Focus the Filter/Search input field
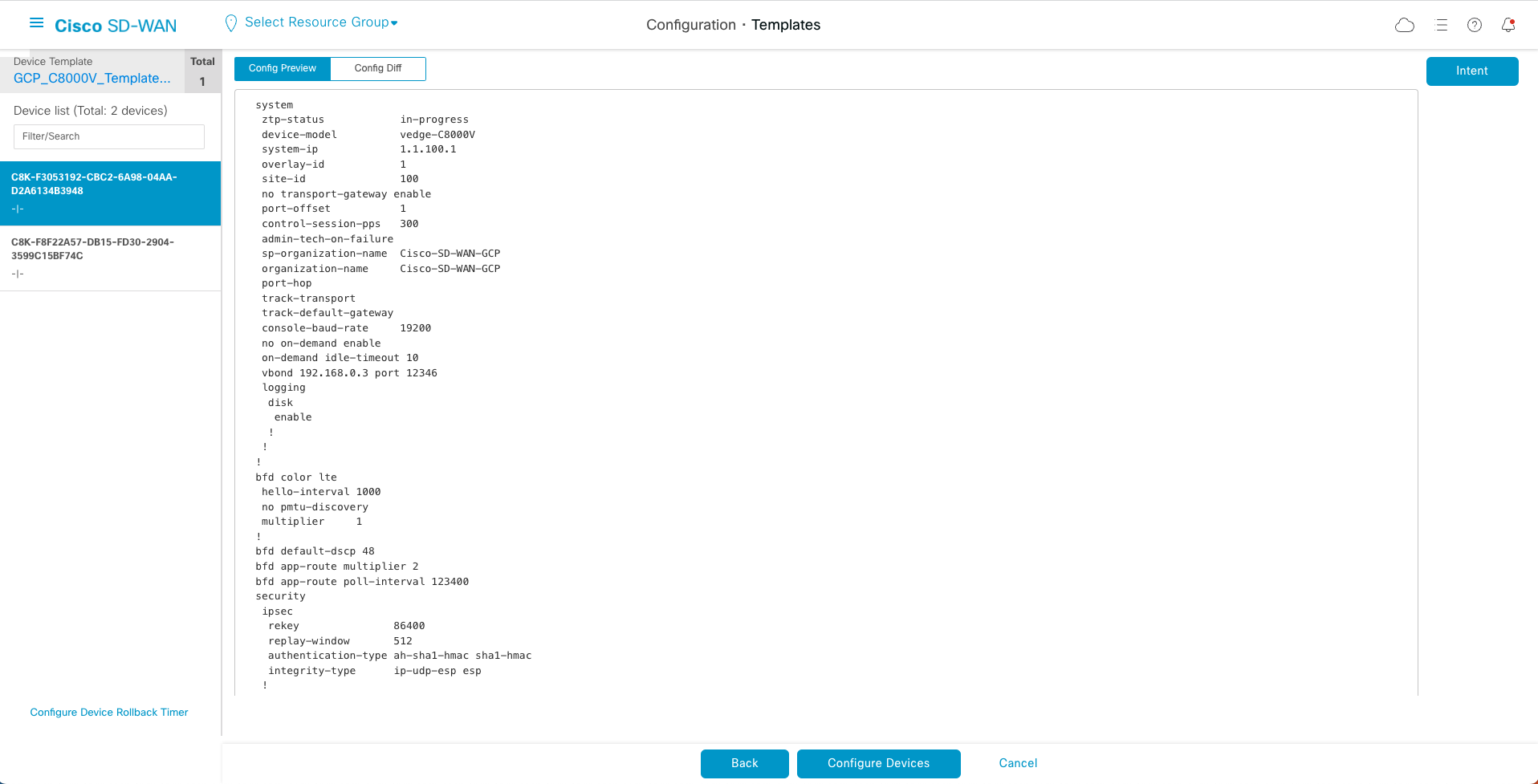 click(x=109, y=136)
